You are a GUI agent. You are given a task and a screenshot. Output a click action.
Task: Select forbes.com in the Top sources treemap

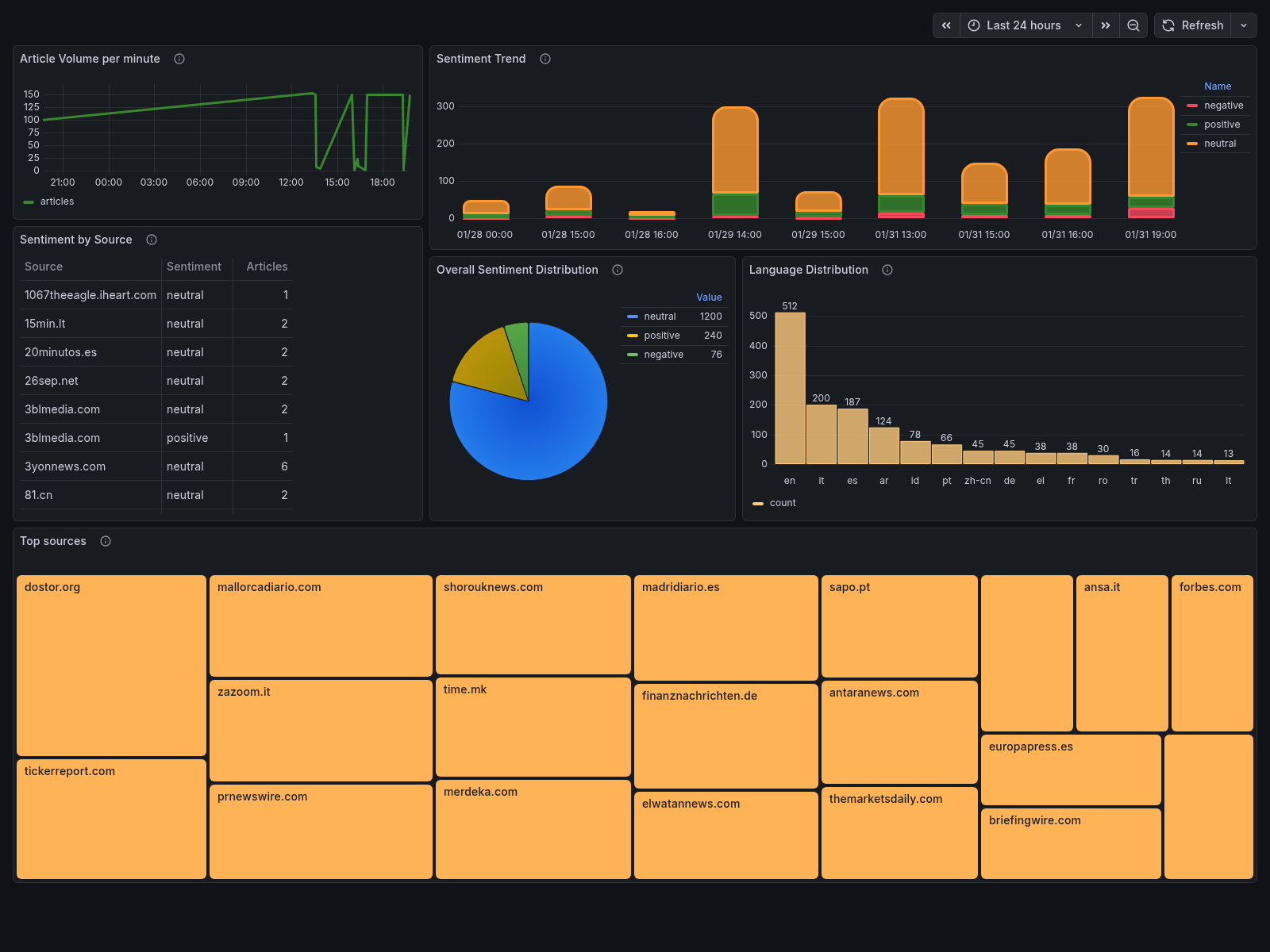[x=1212, y=652]
